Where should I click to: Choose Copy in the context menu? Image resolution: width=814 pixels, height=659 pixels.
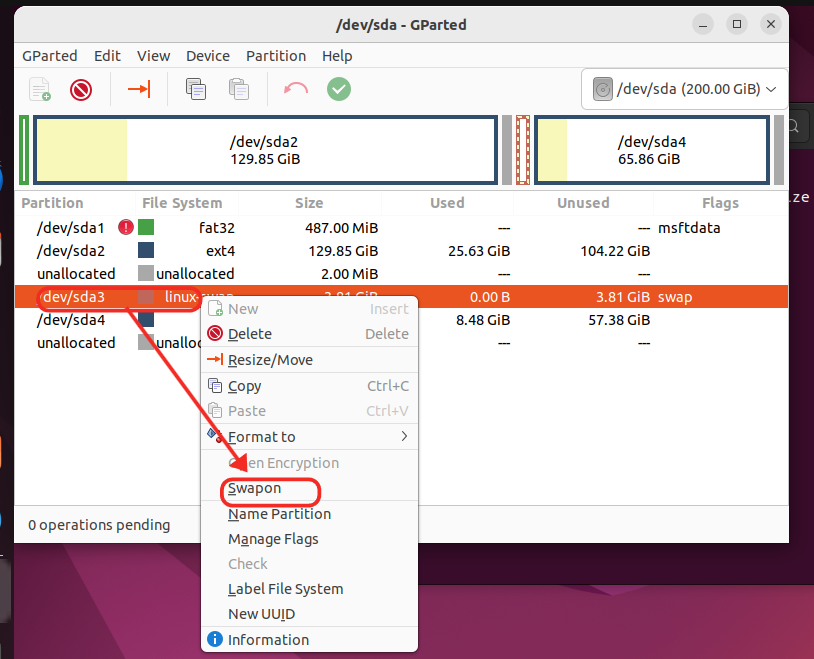pos(309,386)
